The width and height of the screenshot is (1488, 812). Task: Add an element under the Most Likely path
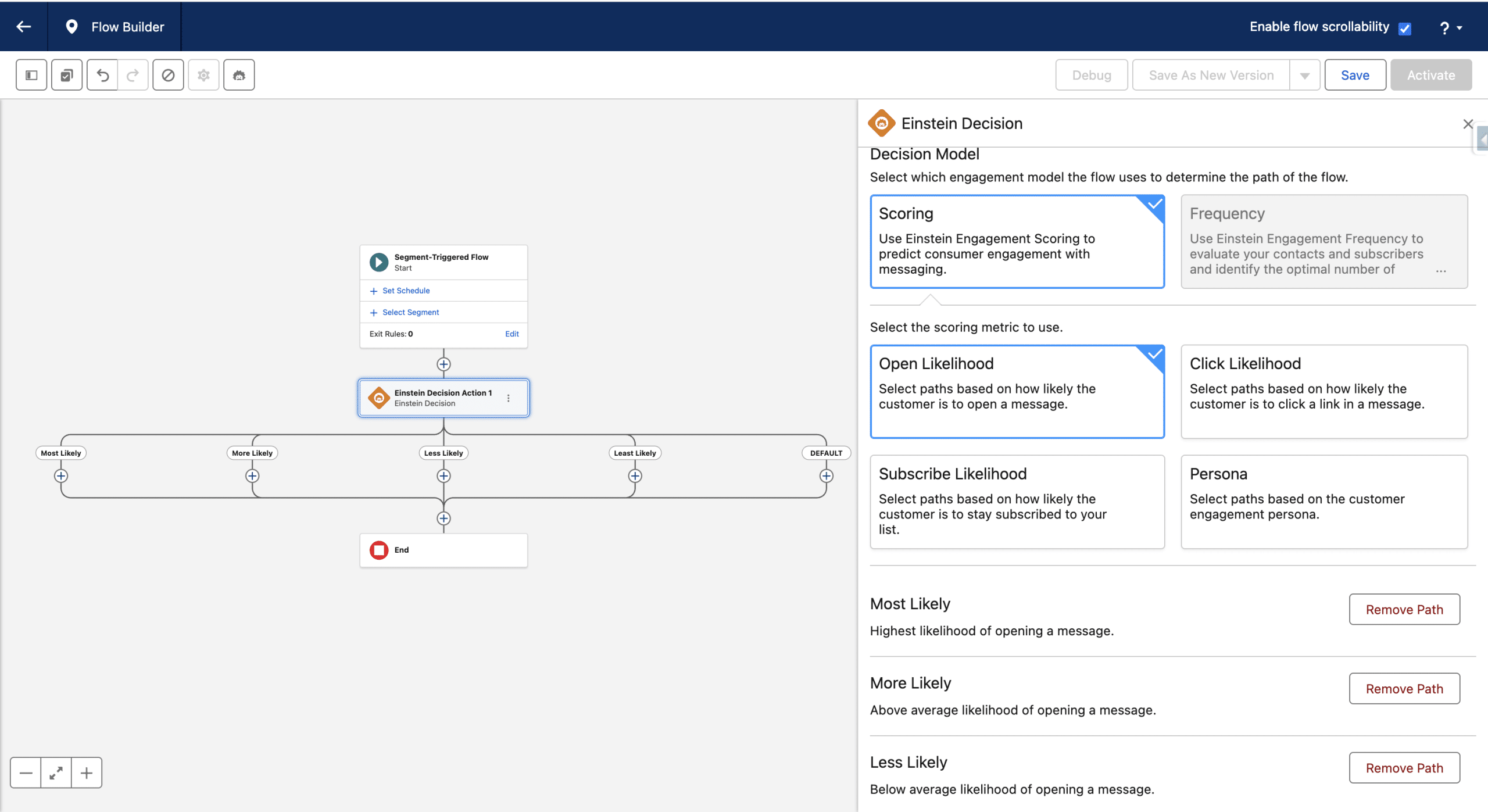61,476
